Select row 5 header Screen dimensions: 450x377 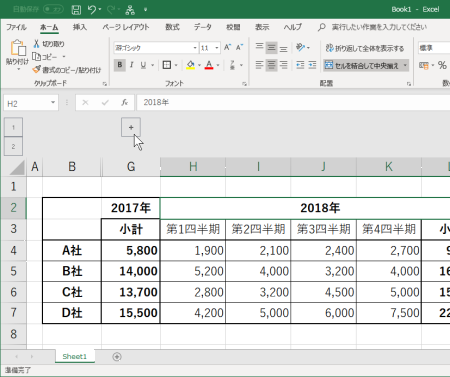(13, 271)
